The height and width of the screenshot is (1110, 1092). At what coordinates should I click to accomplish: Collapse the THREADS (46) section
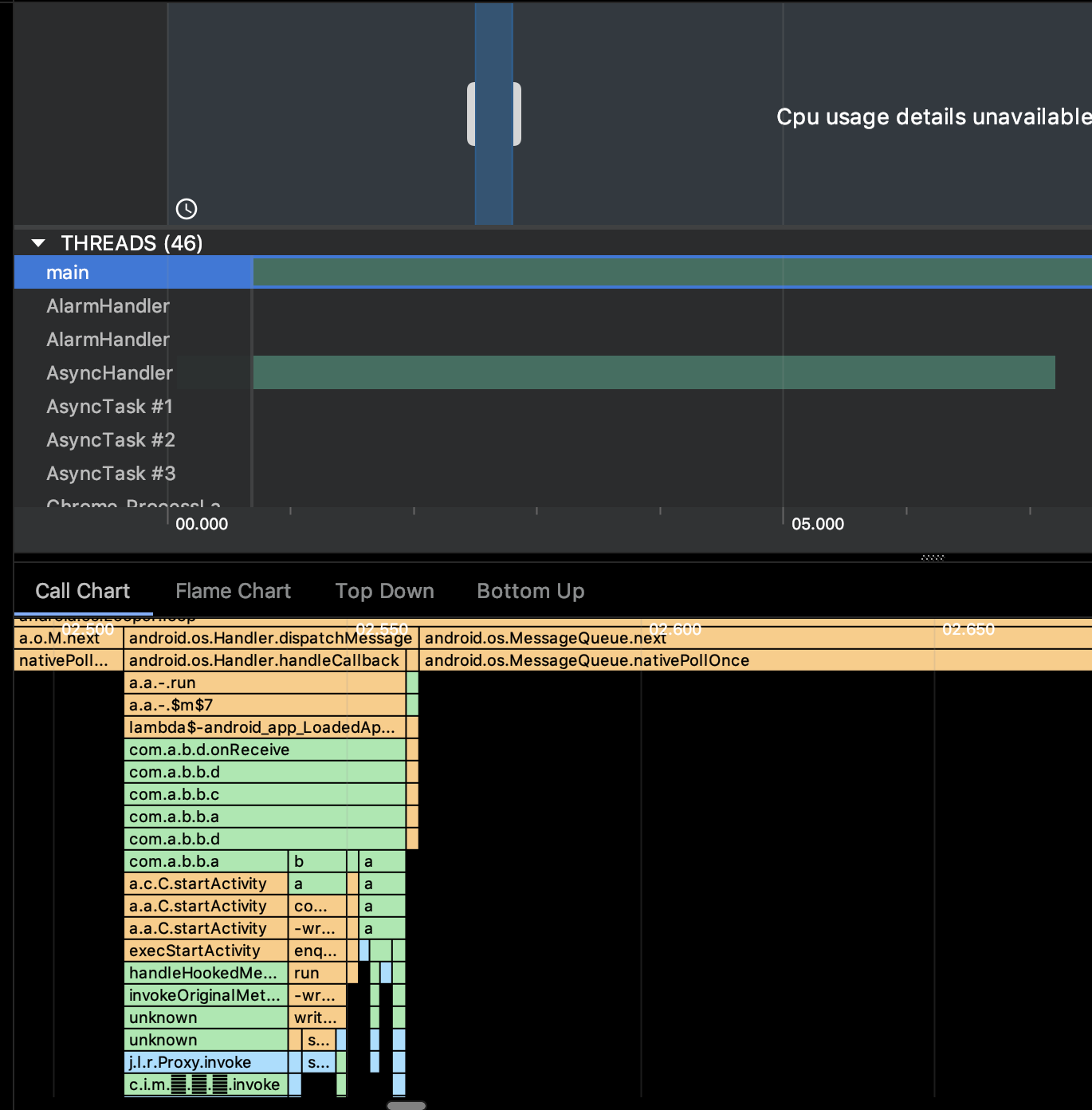[38, 243]
